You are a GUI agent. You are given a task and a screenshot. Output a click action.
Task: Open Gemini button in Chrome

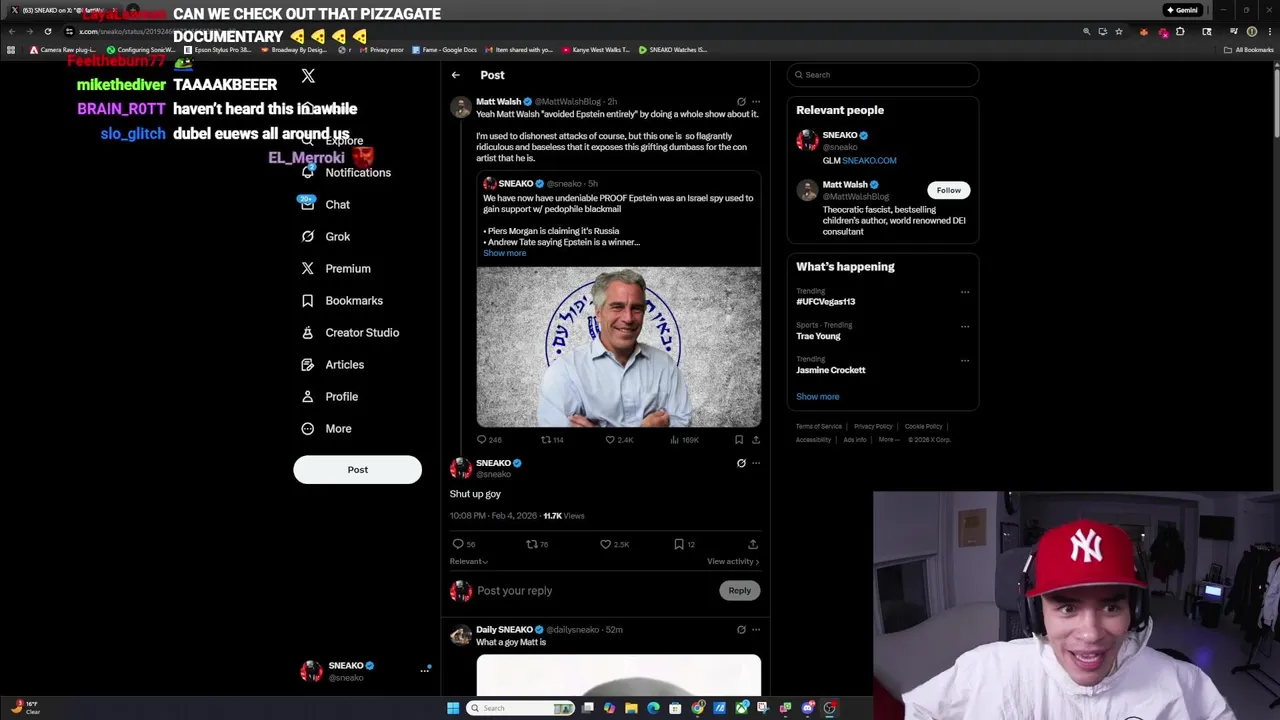pos(1181,10)
